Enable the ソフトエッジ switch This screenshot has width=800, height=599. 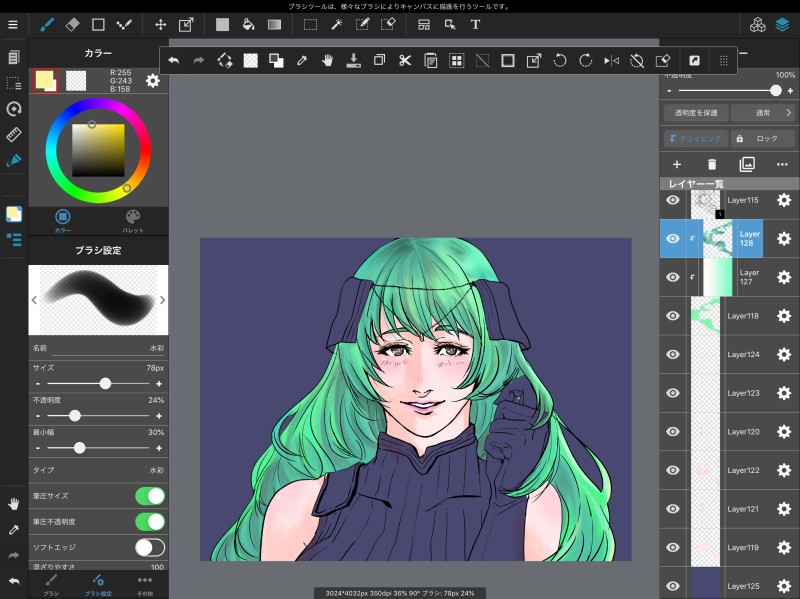click(150, 547)
